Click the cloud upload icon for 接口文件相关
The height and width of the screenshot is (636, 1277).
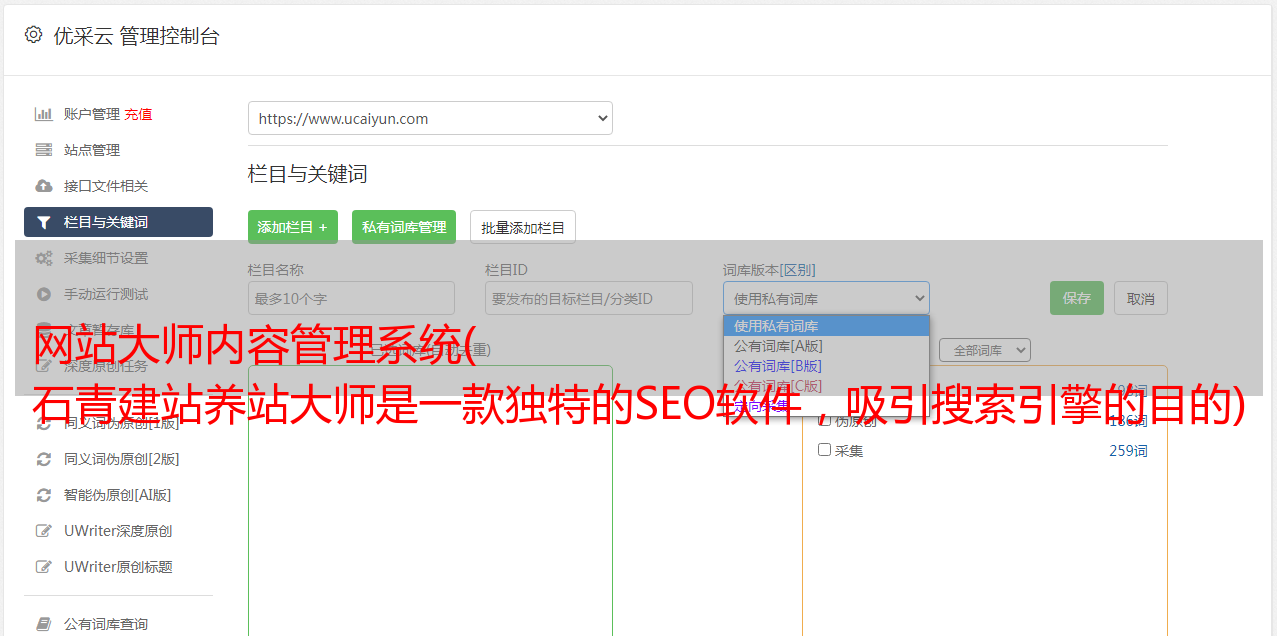44,186
